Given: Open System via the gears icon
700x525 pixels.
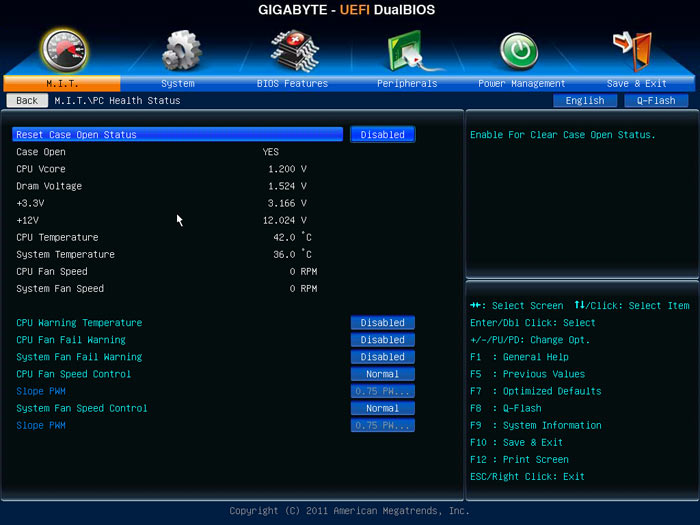Looking at the screenshot, I should pyautogui.click(x=181, y=50).
